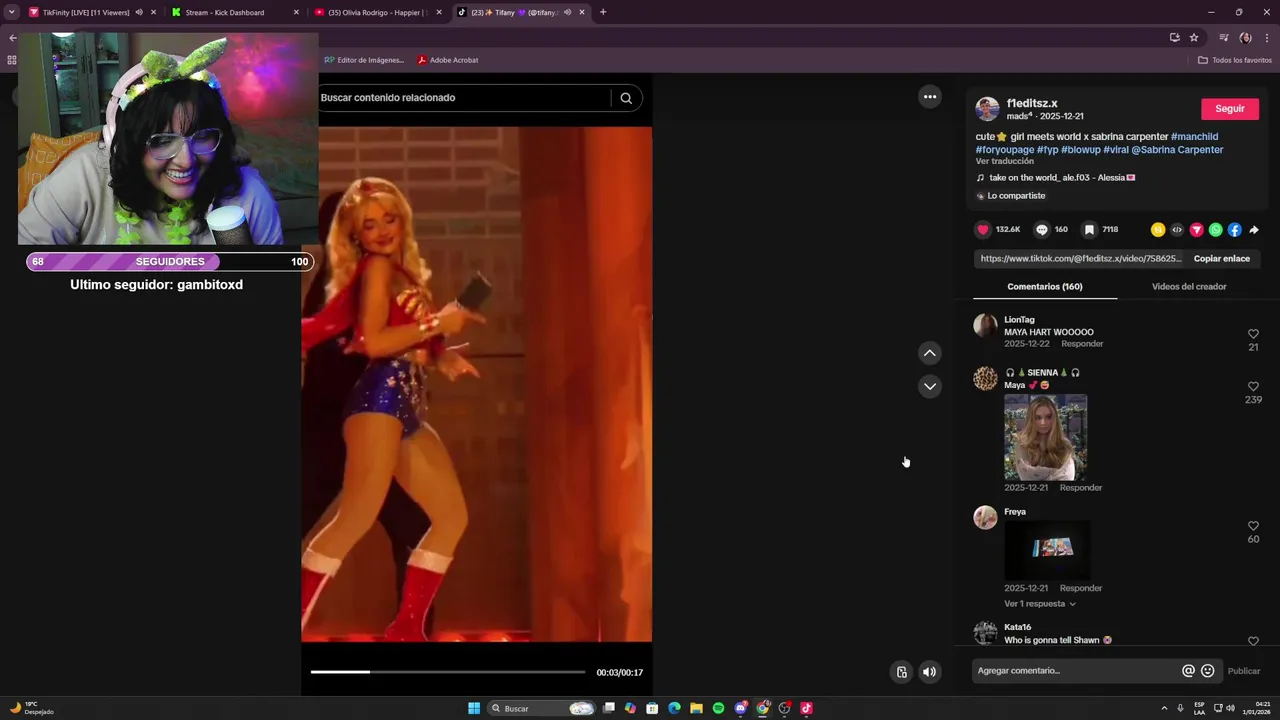This screenshot has height=720, width=1280.
Task: Click the embed code icon
Action: click(1177, 230)
